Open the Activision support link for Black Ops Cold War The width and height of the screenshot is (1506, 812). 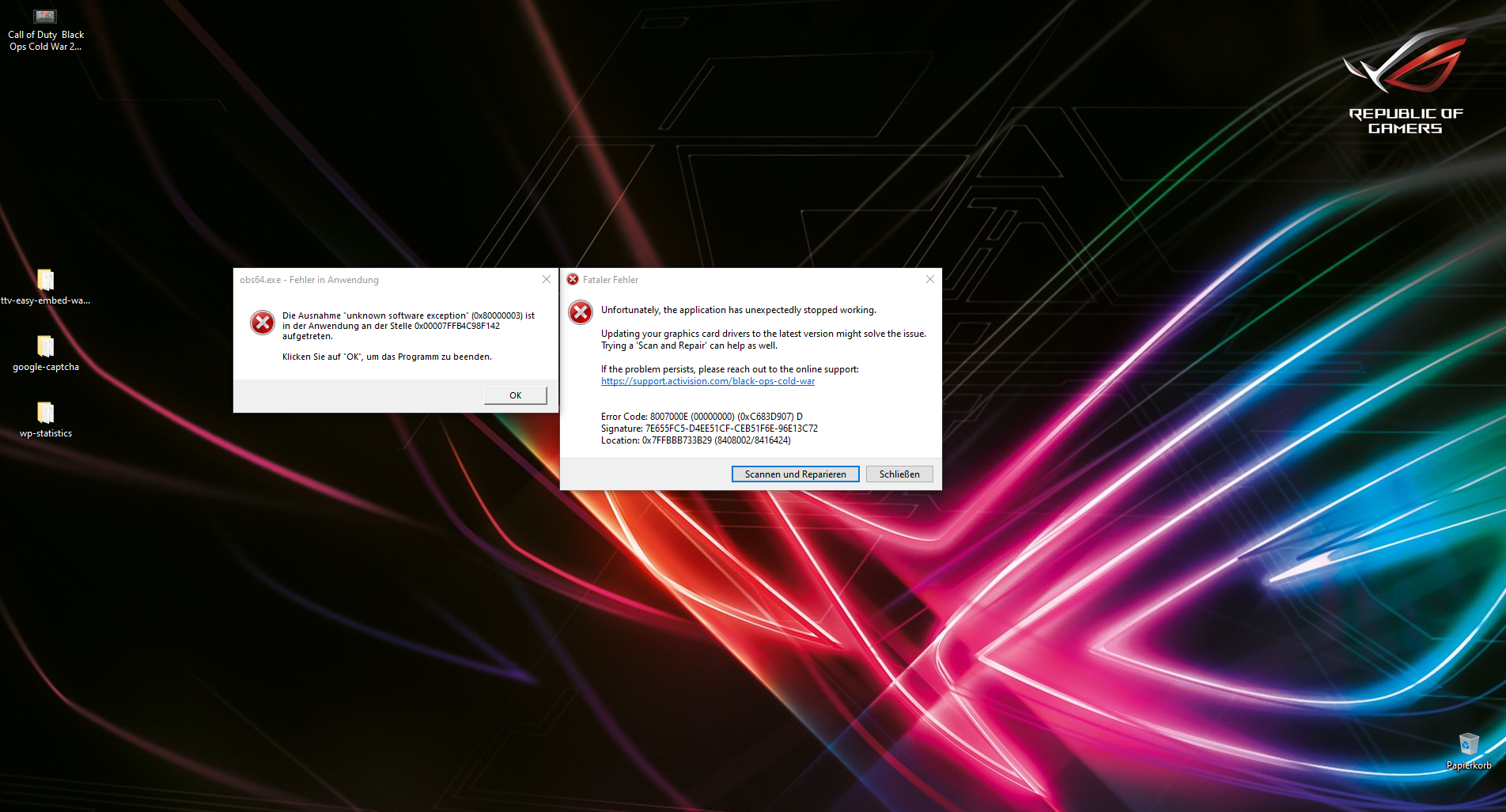click(x=708, y=381)
